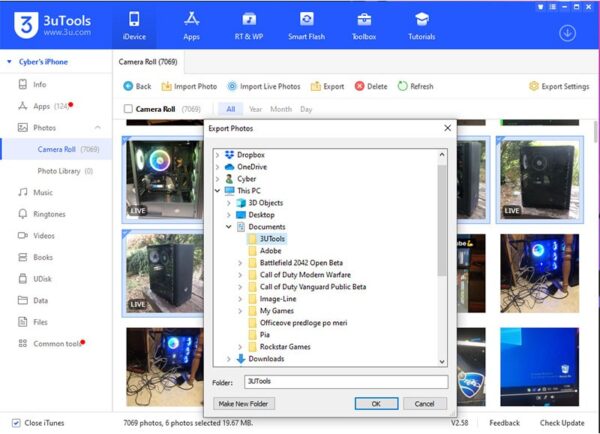
Task: Open the Tutorials graduation cap icon
Action: click(x=421, y=19)
